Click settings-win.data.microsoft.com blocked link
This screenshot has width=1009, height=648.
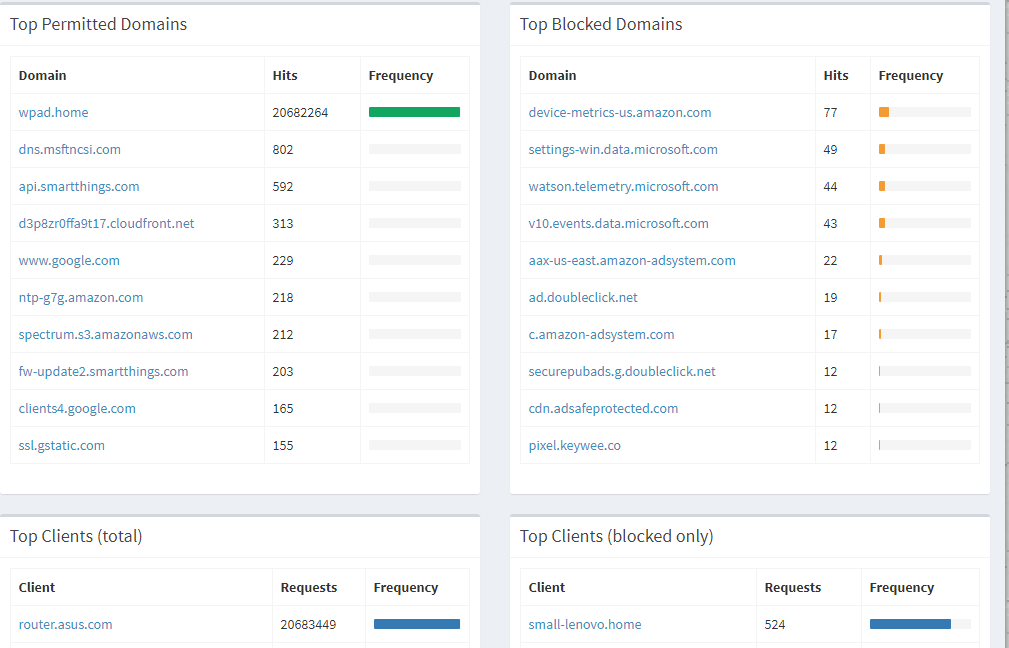(x=623, y=149)
